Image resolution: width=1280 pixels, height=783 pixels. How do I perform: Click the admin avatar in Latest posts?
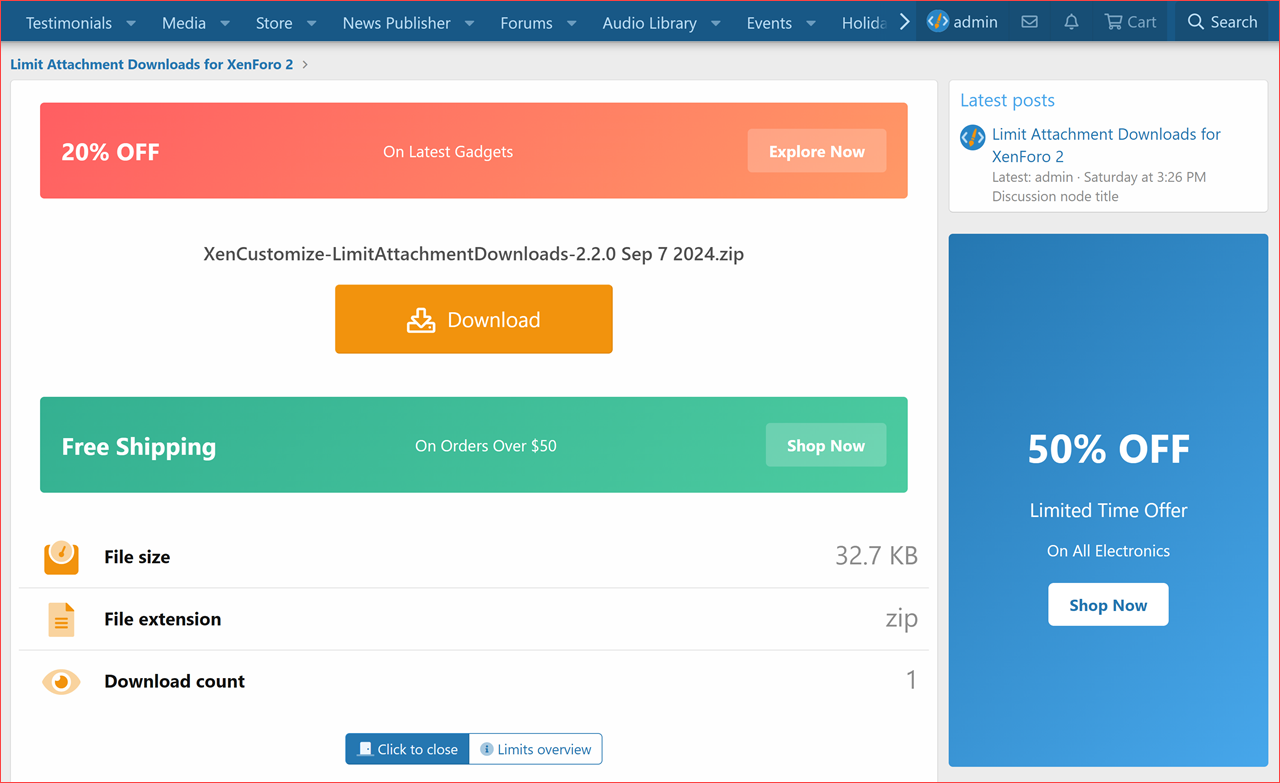click(972, 138)
